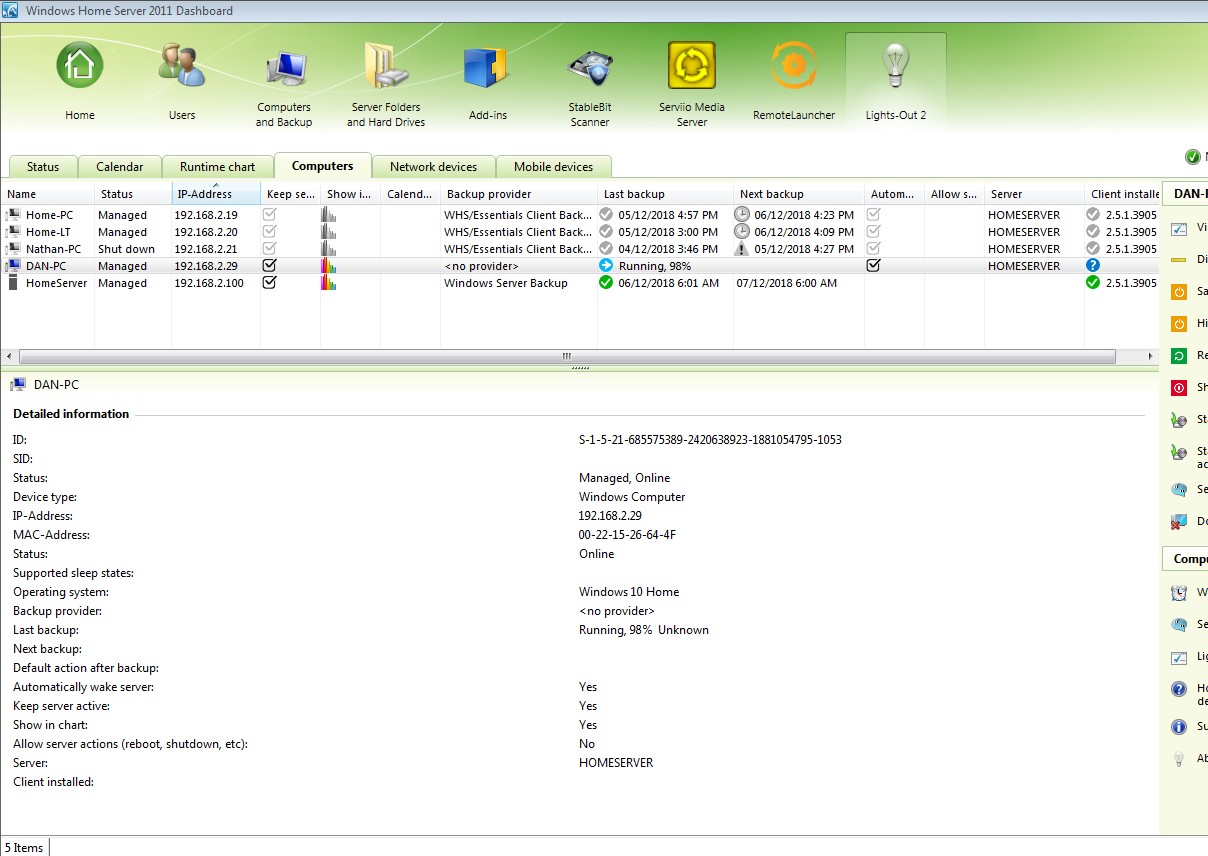Open Serviio Media Server

[692, 84]
